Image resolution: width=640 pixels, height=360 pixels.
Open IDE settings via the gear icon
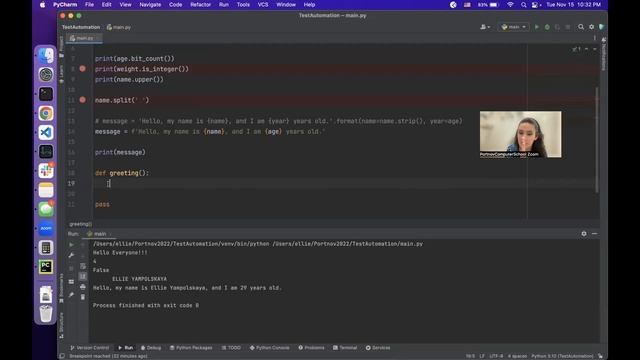591,27
